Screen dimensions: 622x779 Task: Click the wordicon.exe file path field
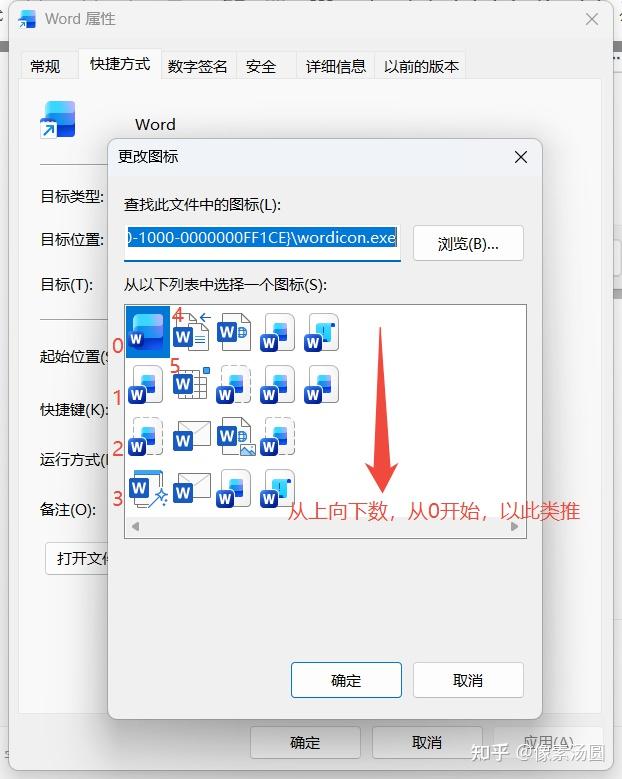click(x=262, y=242)
